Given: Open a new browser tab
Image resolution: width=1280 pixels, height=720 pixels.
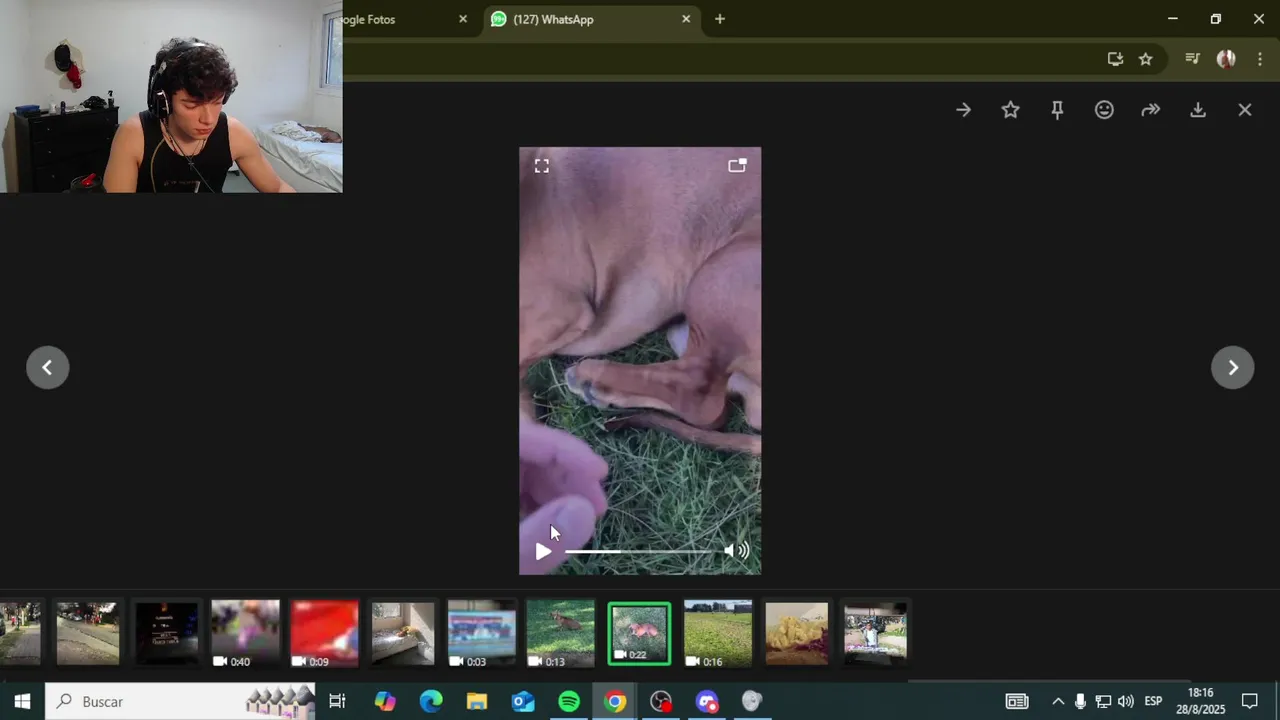Looking at the screenshot, I should [x=720, y=19].
